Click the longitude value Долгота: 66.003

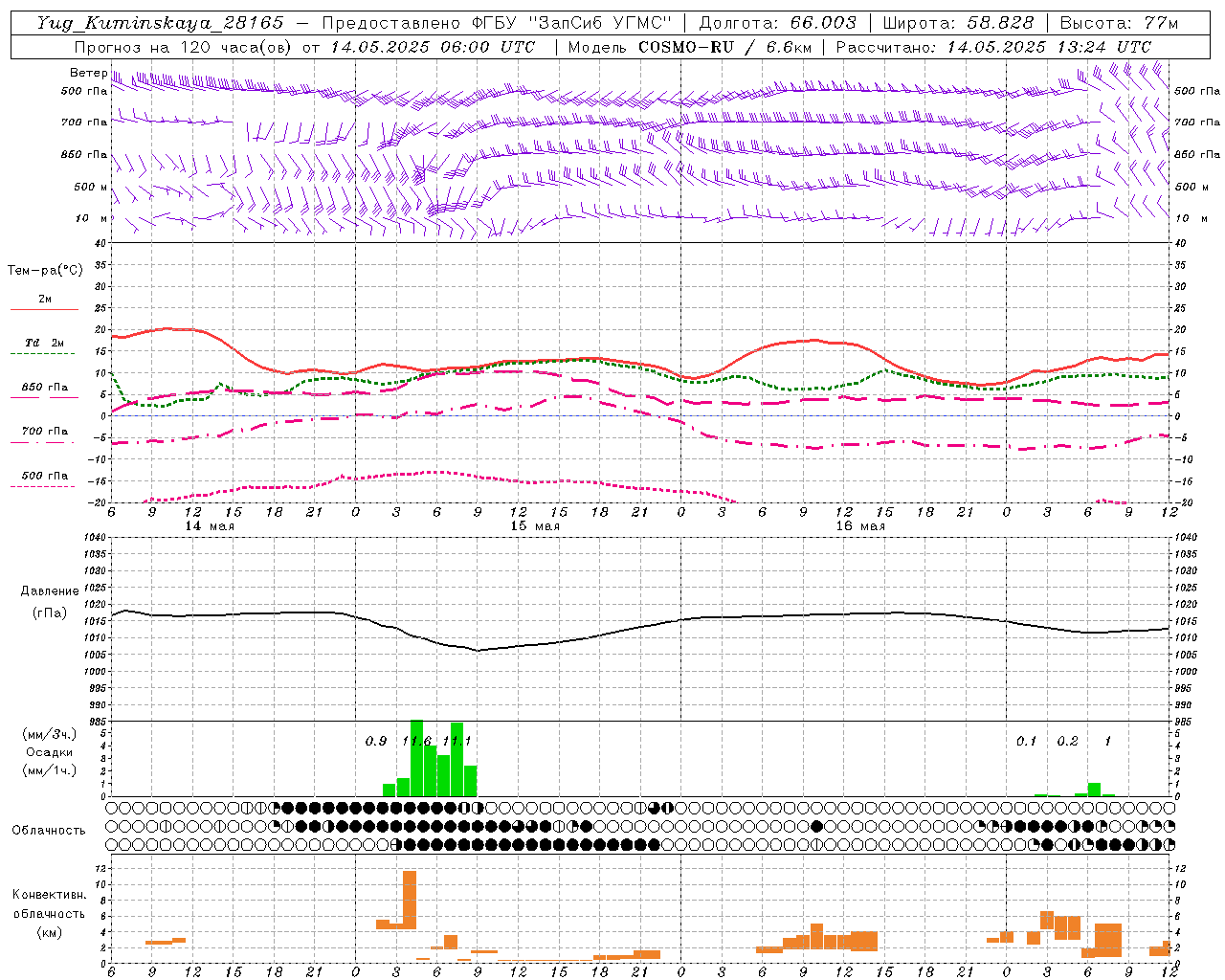point(777,23)
